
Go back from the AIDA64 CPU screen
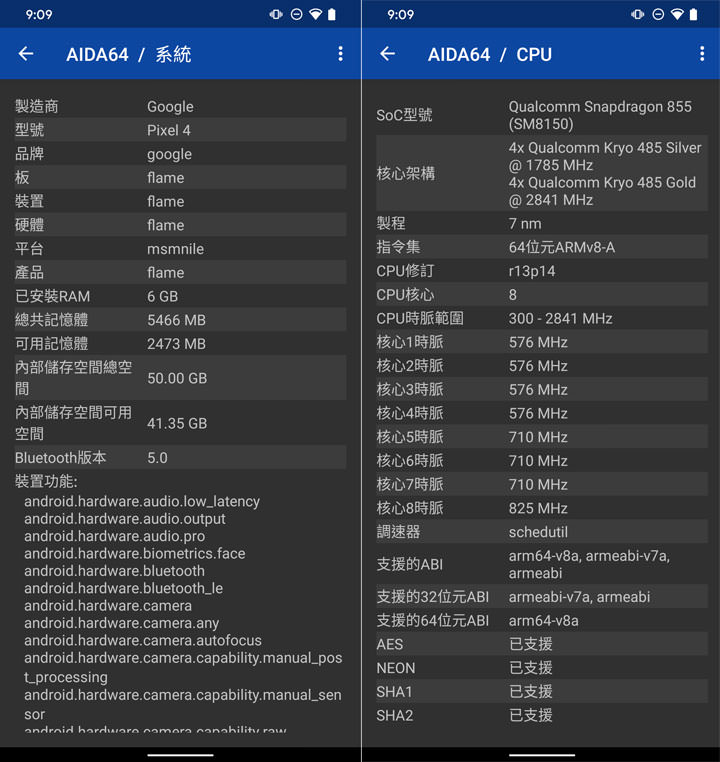388,54
